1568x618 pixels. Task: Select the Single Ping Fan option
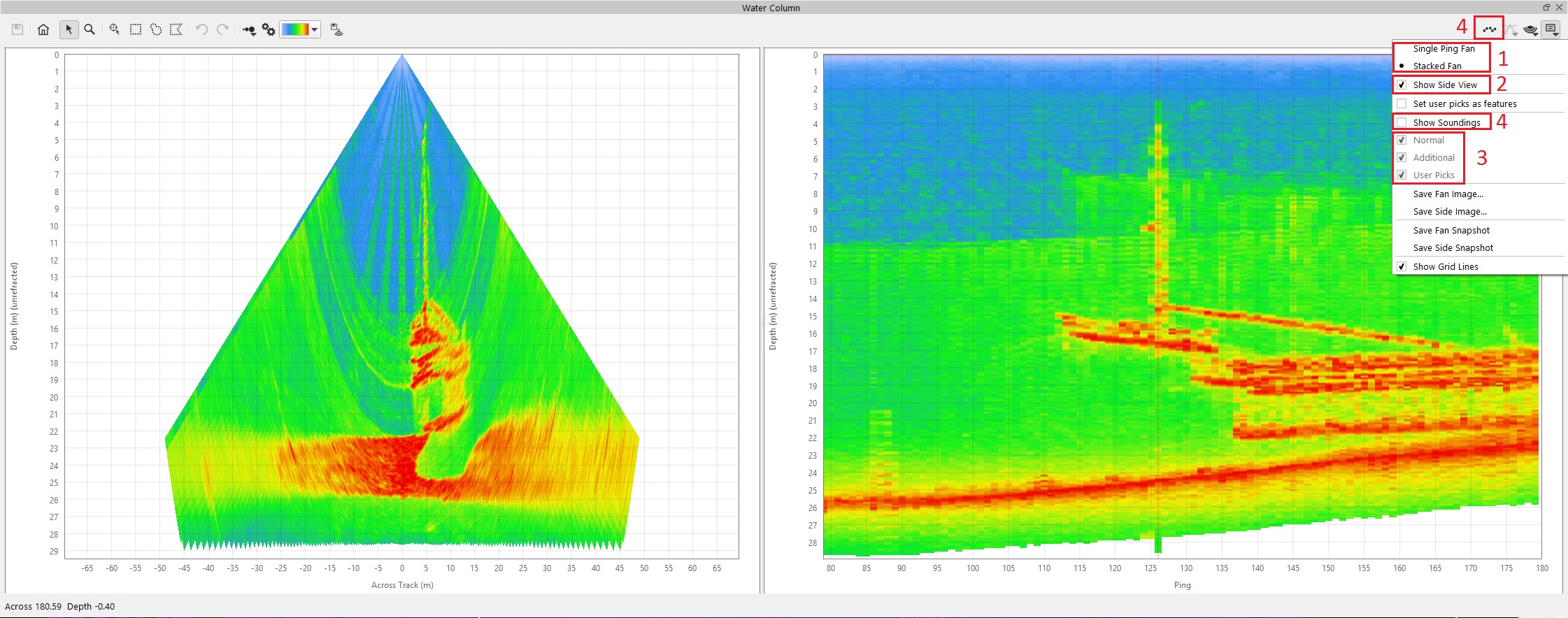tap(1444, 49)
